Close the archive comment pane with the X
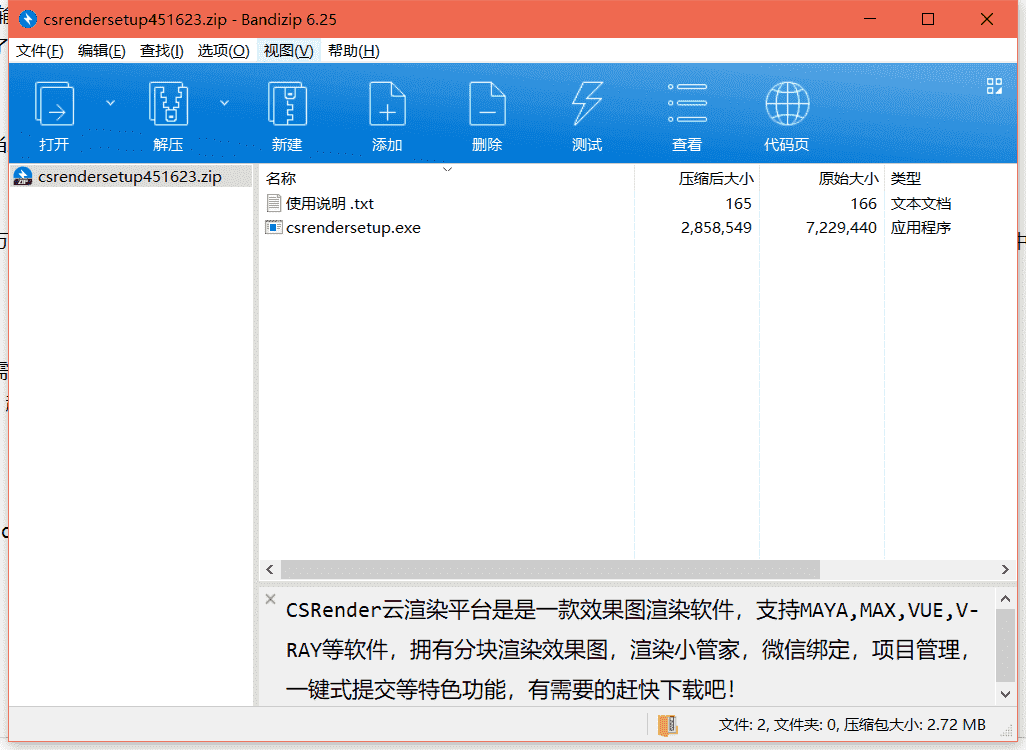This screenshot has height=750, width=1026. coord(270,599)
